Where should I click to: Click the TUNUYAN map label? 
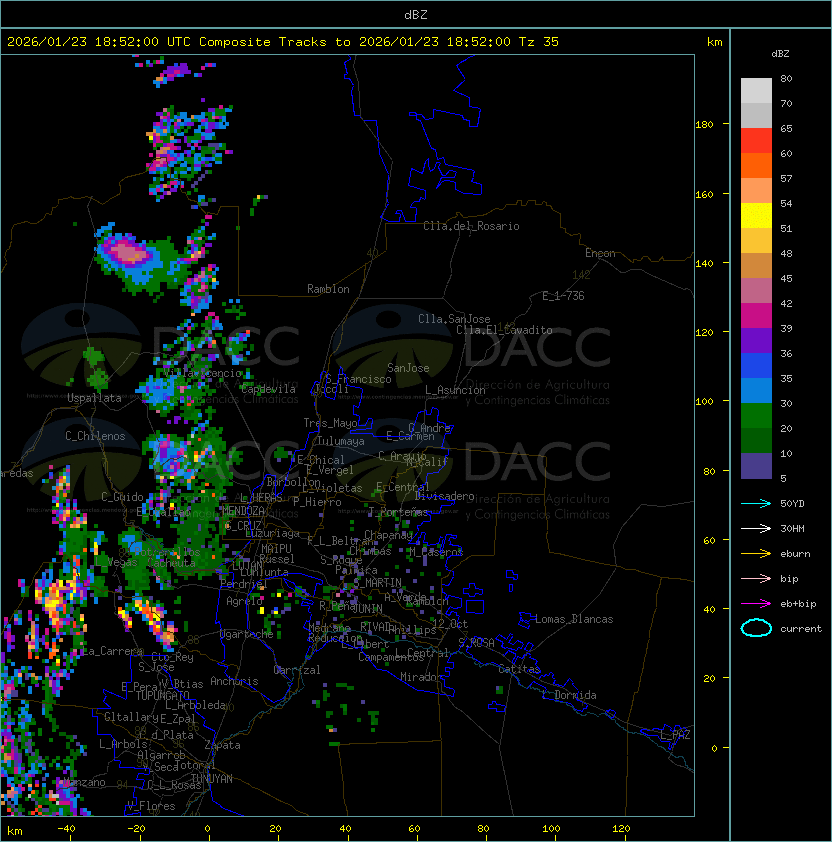point(212,779)
